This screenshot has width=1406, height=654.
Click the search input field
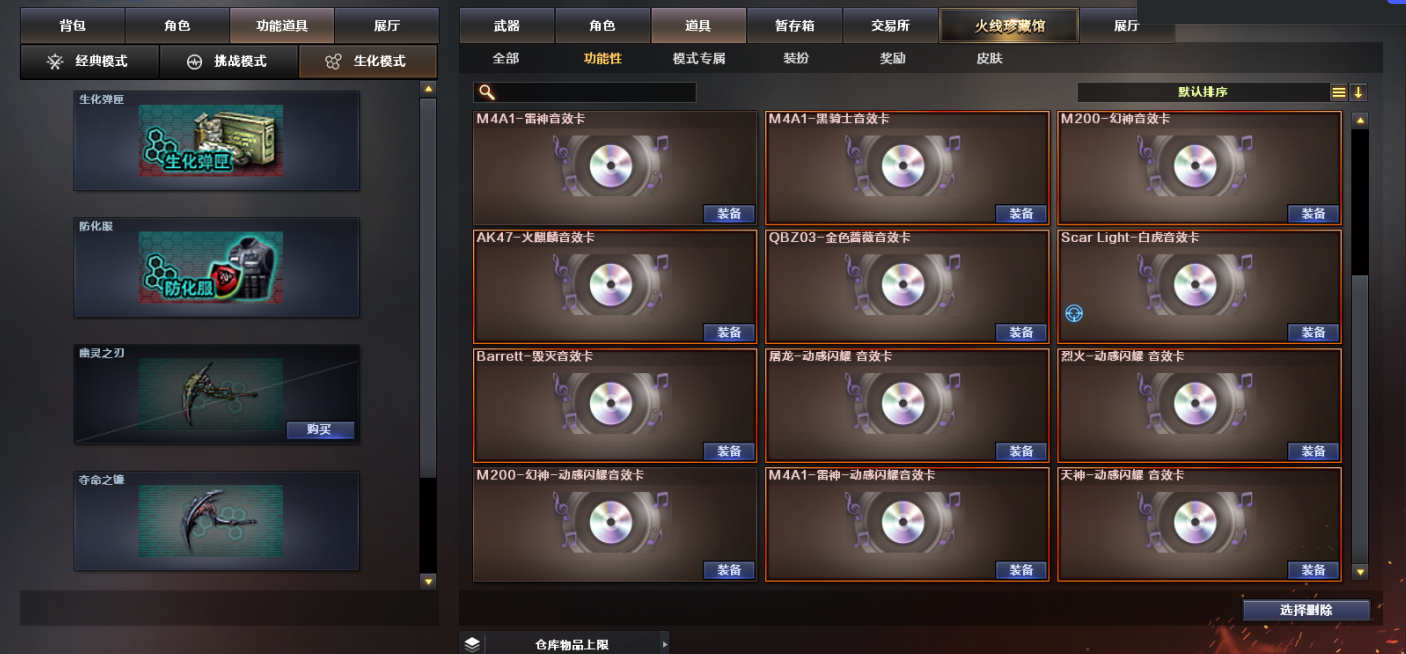[585, 92]
